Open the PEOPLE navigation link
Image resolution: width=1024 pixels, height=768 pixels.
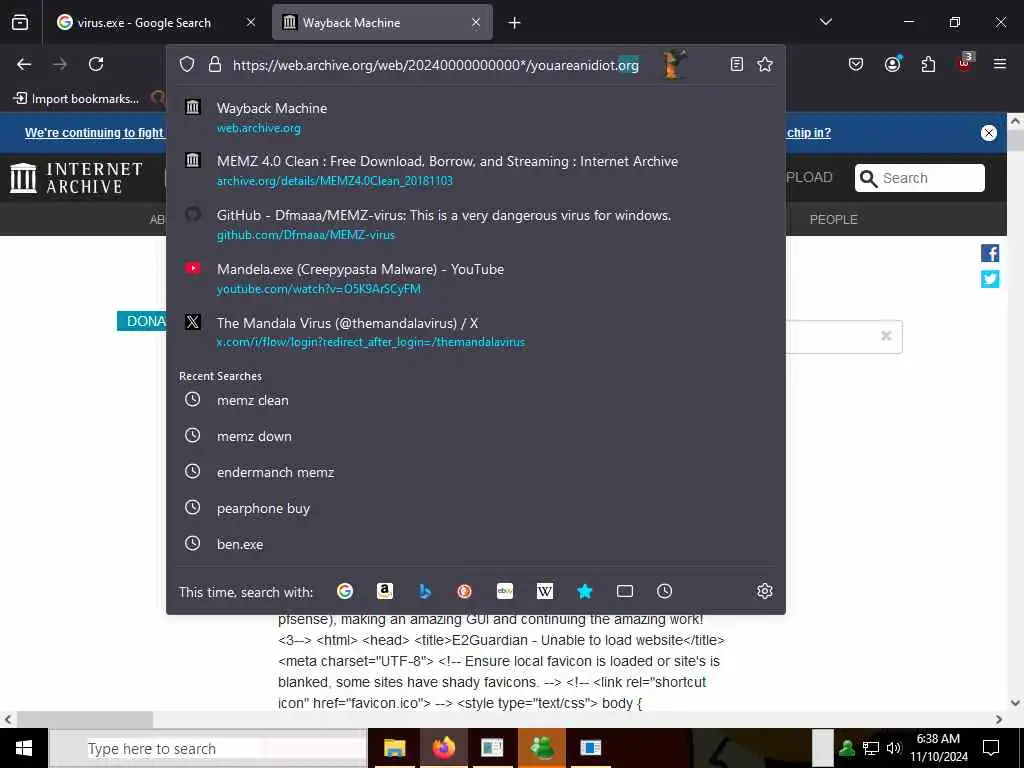[833, 219]
